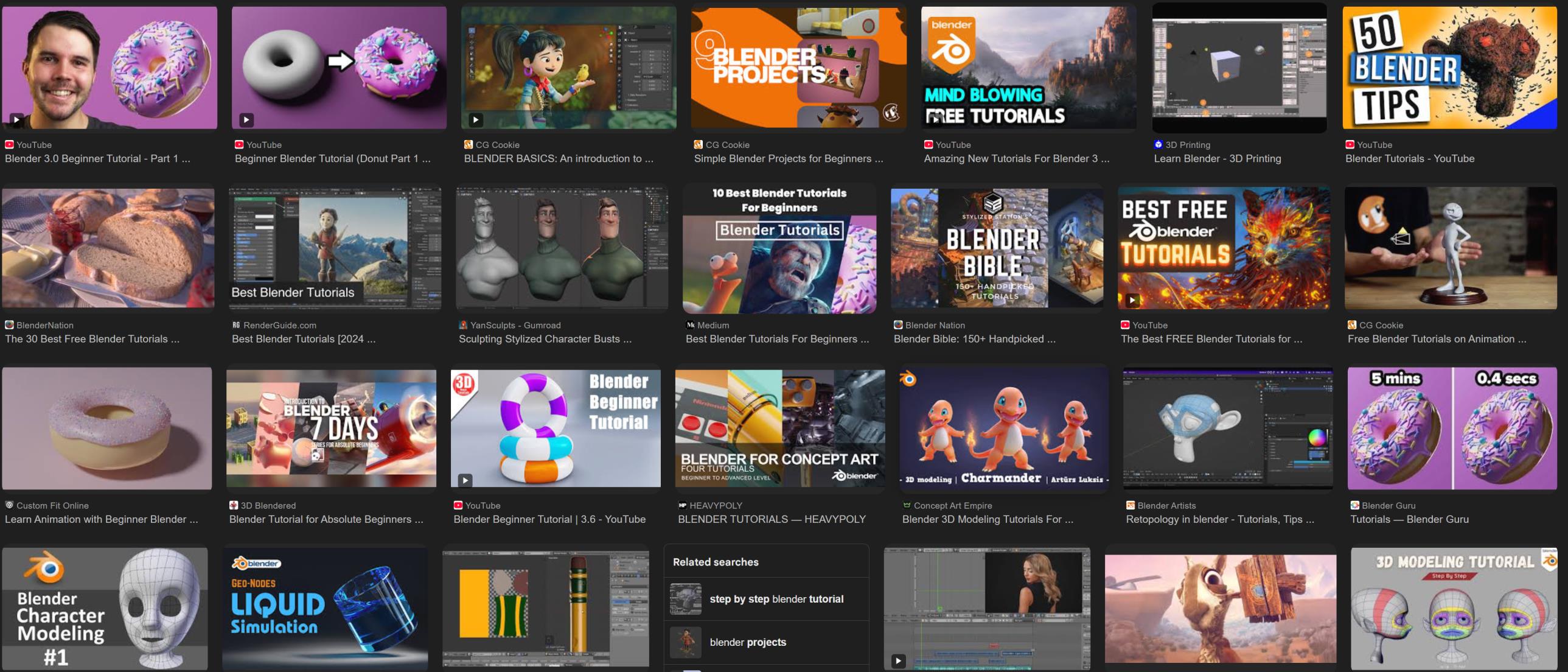Click the YanSculpts - Gumroad favicon
The width and height of the screenshot is (1568, 672).
463,325
